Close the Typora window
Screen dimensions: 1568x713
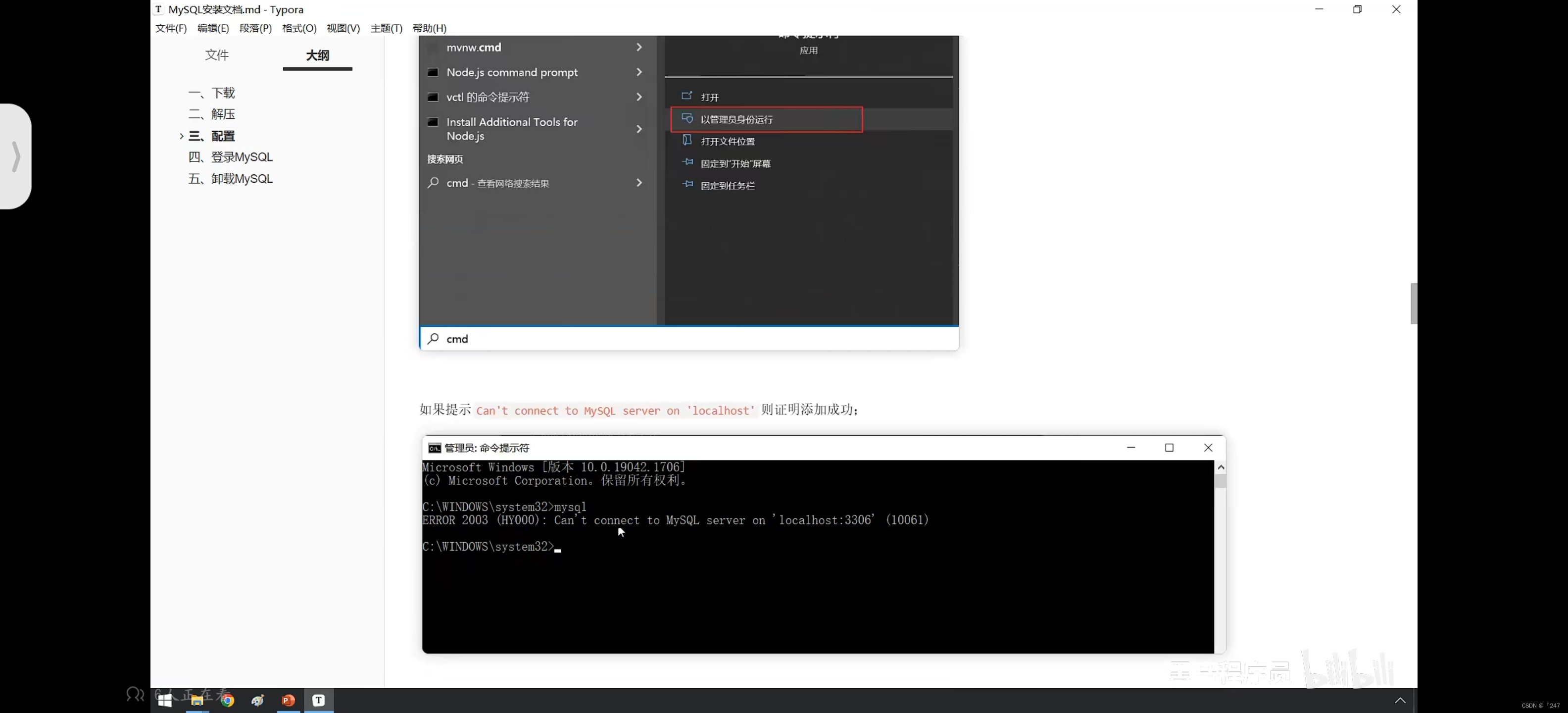click(1396, 9)
